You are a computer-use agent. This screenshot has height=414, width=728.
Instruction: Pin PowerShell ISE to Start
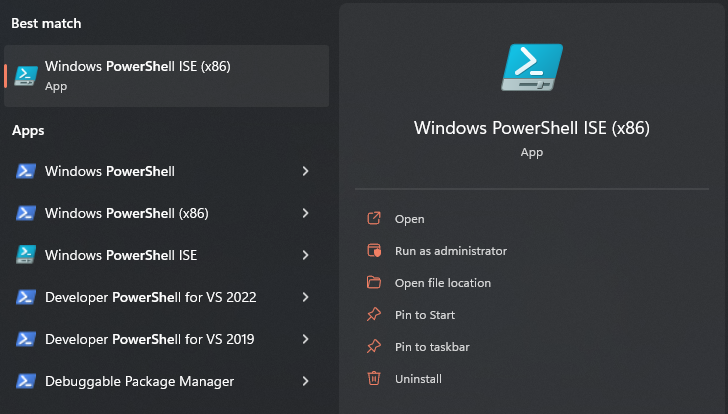(424, 315)
